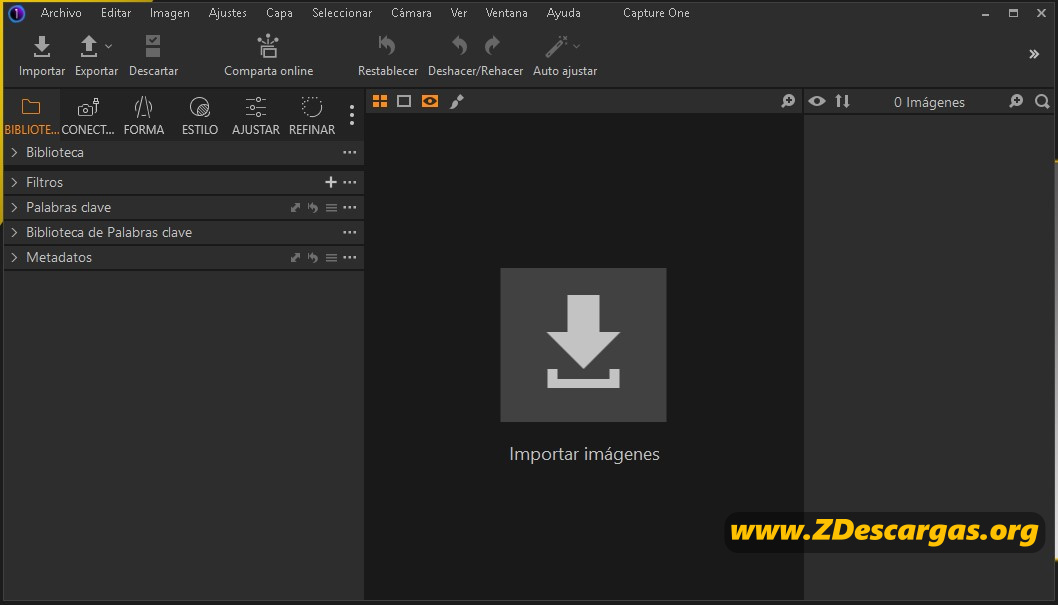This screenshot has height=605, width=1058.
Task: Click the large Importar imágenes tile
Action: click(583, 345)
